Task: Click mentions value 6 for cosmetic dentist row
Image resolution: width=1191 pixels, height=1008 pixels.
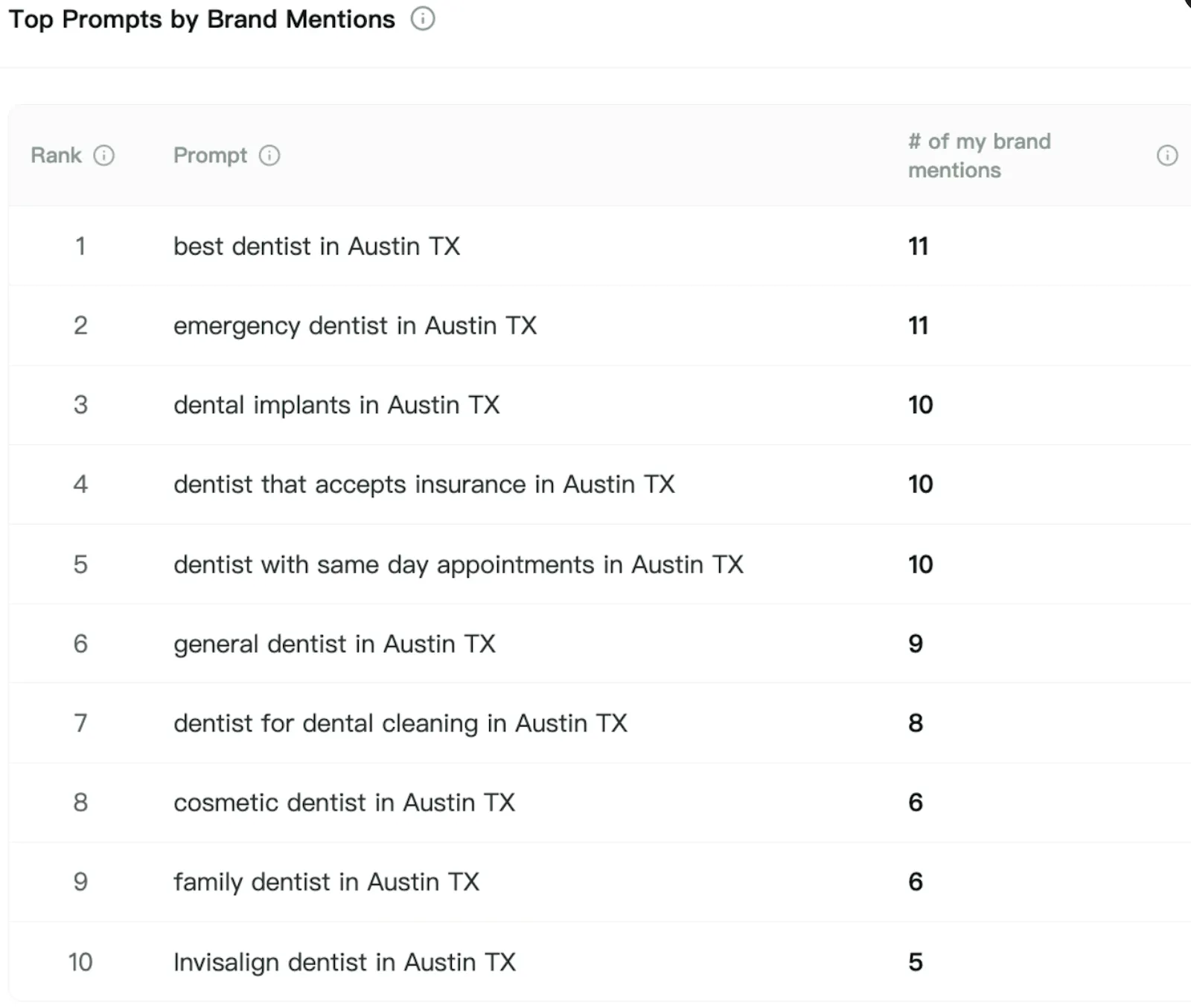Action: [x=916, y=803]
